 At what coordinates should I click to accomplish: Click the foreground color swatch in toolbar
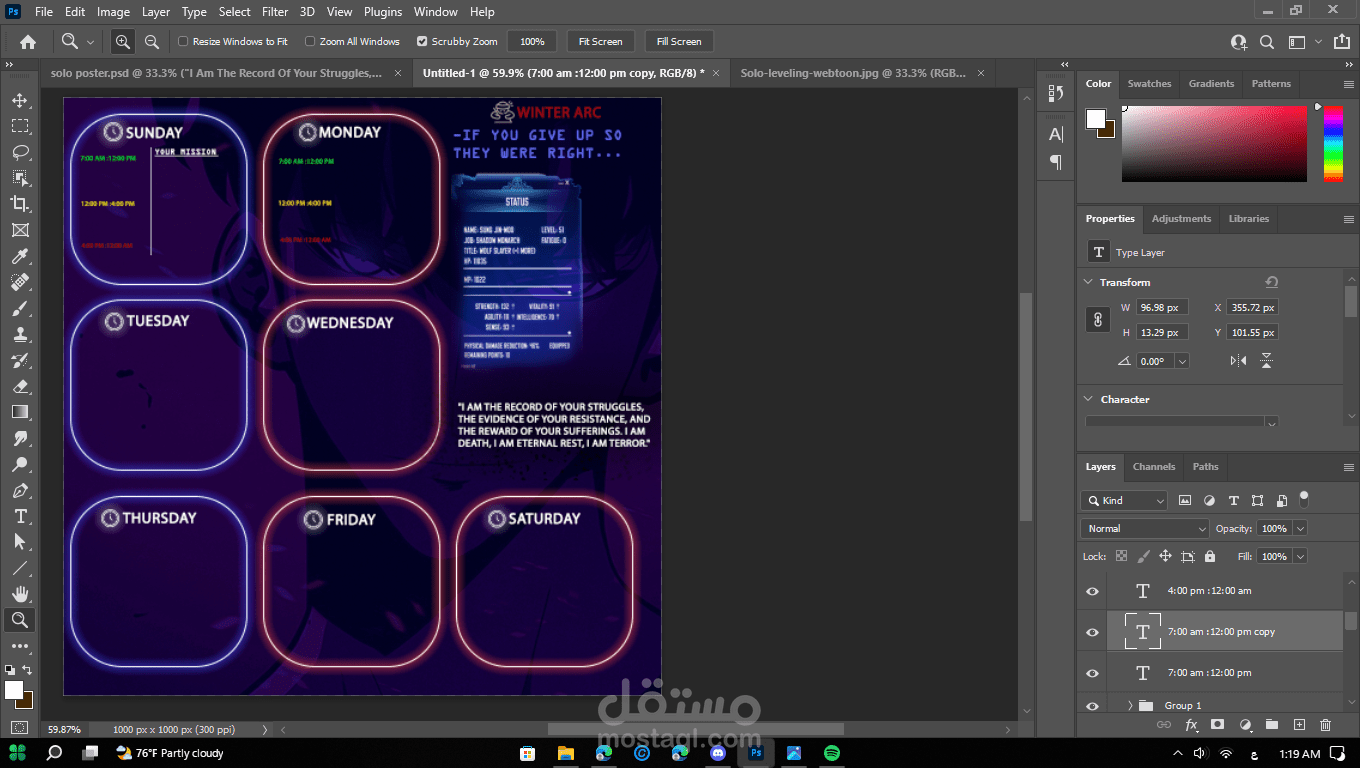click(x=14, y=690)
